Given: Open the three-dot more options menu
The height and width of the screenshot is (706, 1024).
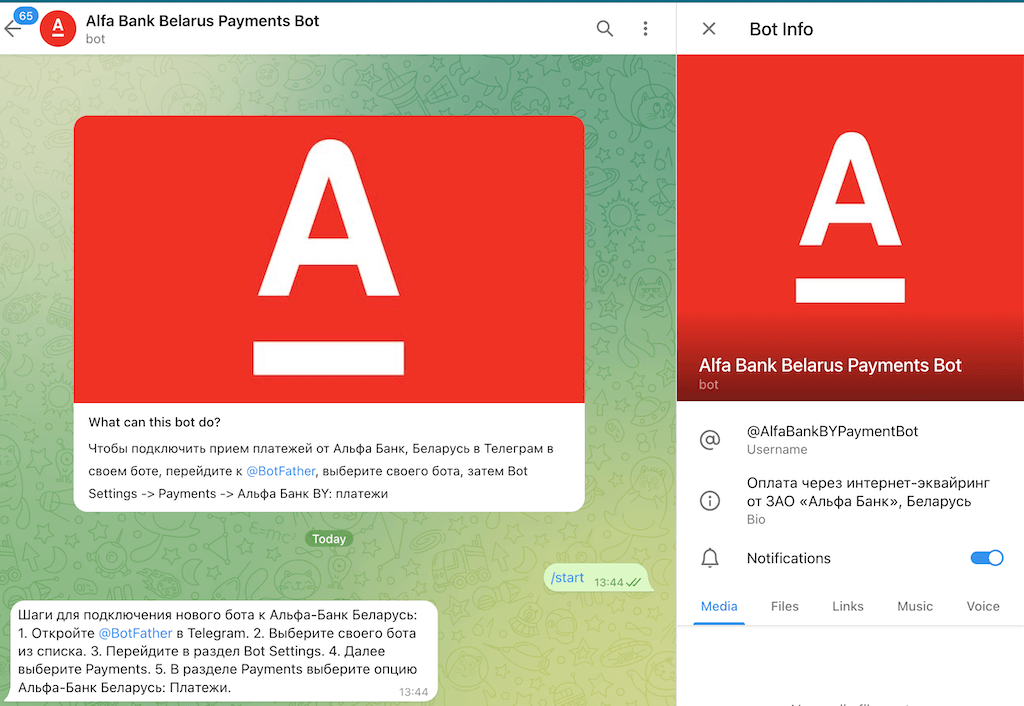Looking at the screenshot, I should (x=646, y=29).
